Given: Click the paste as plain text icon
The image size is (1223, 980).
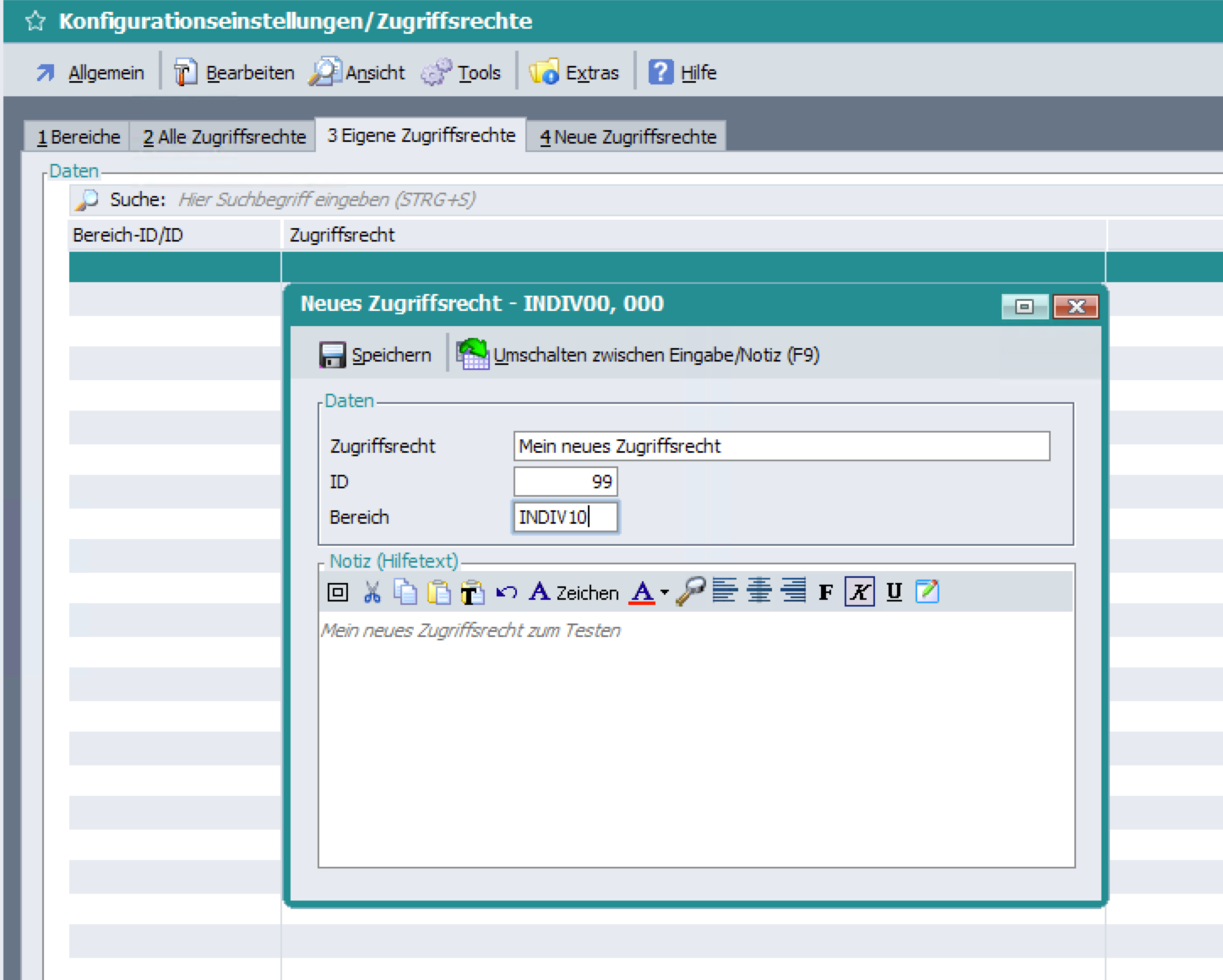Looking at the screenshot, I should [472, 593].
